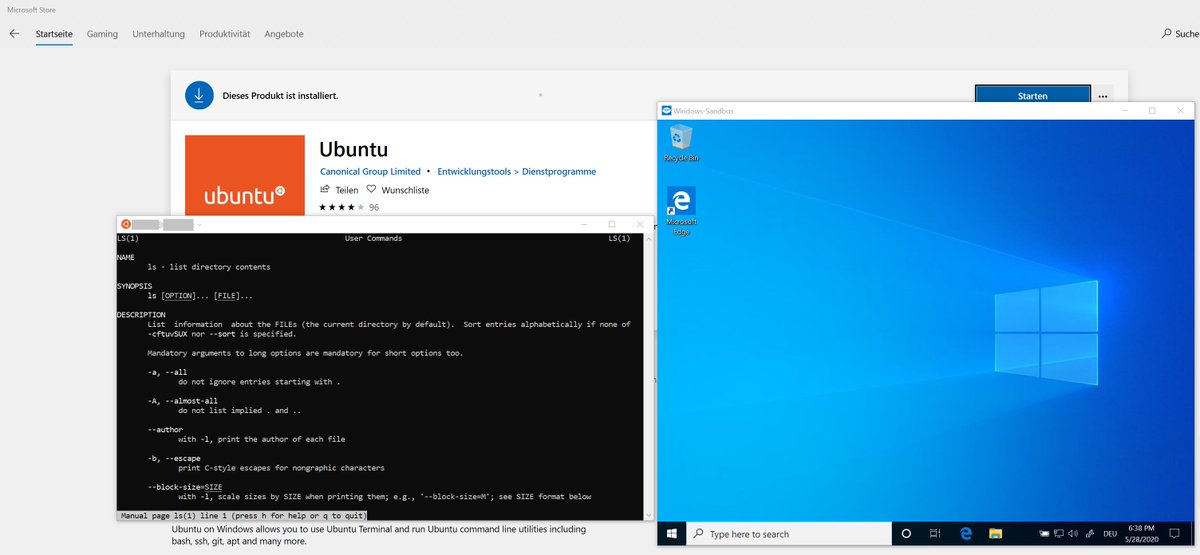The width and height of the screenshot is (1200, 555).
Task: Click 'ls - list directory contents' line
Action: (x=209, y=267)
